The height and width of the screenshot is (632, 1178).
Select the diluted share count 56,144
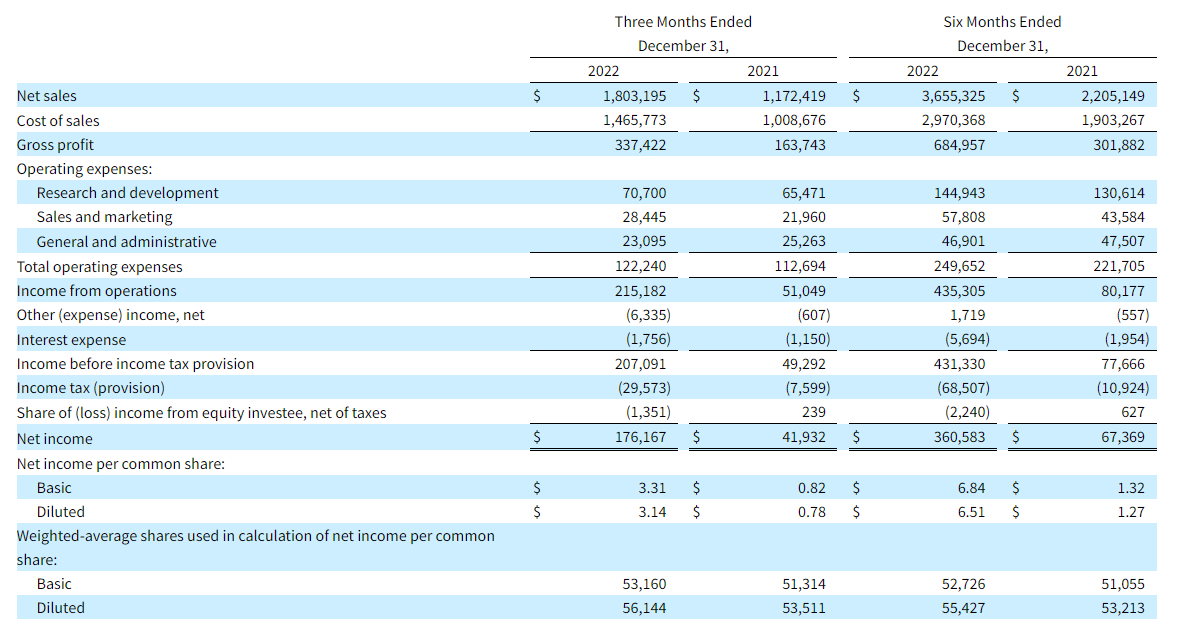click(x=644, y=608)
